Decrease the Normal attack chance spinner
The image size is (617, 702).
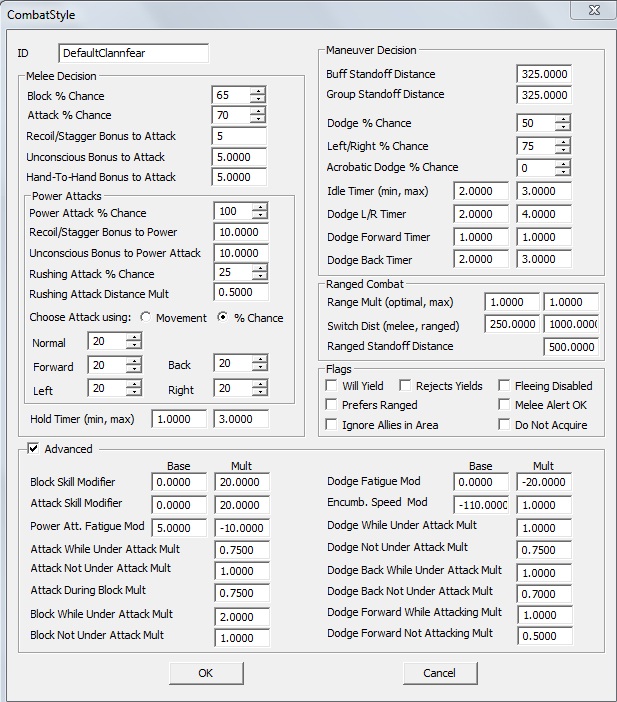tap(133, 345)
